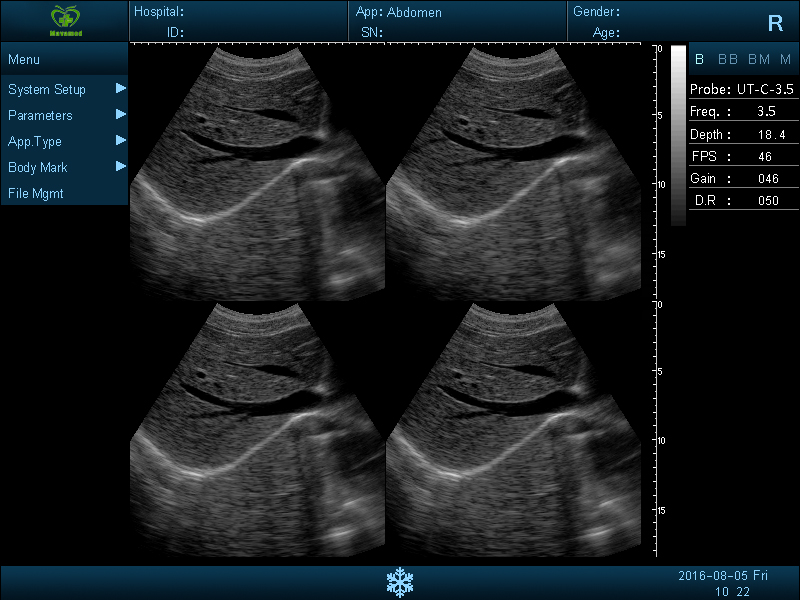This screenshot has height=600, width=800.
Task: Select the top-right ultrasound image
Action: 513,173
